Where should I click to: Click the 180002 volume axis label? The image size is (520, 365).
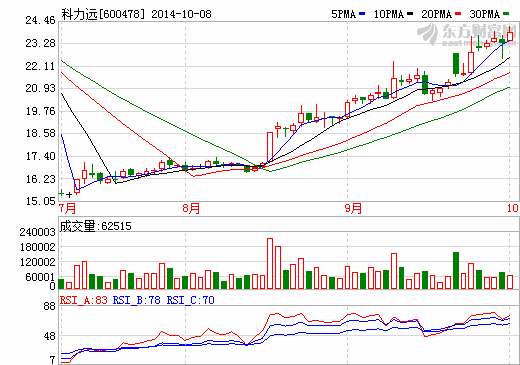click(x=37, y=247)
